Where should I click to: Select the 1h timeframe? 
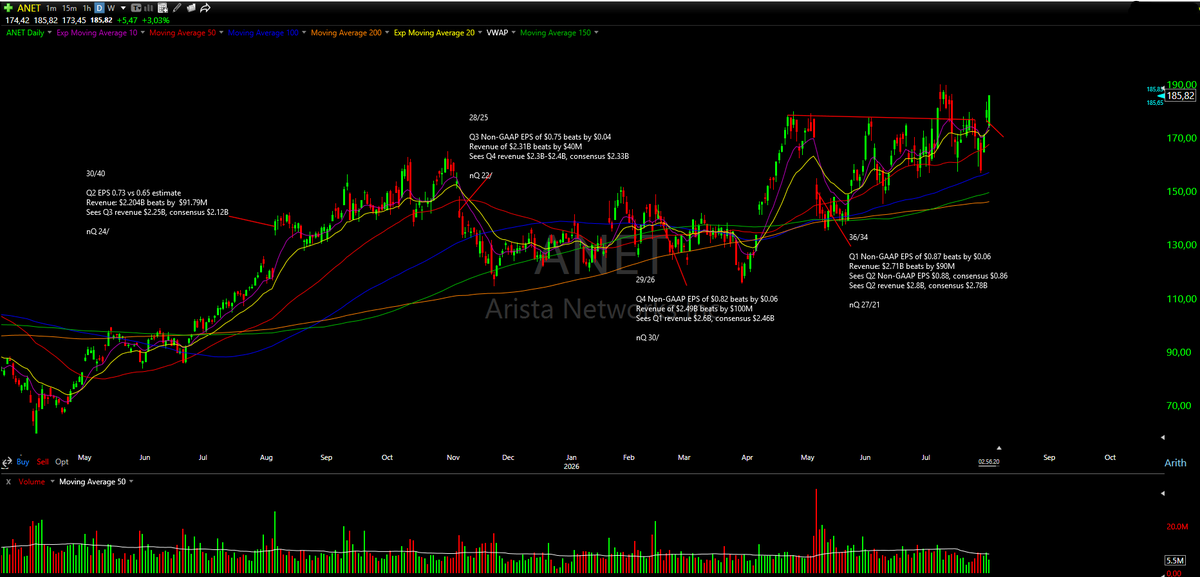[x=87, y=8]
